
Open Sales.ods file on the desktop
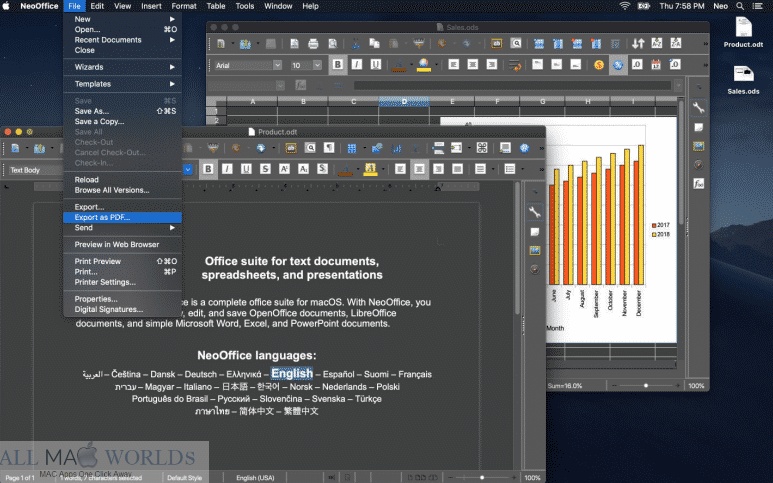tap(743, 79)
